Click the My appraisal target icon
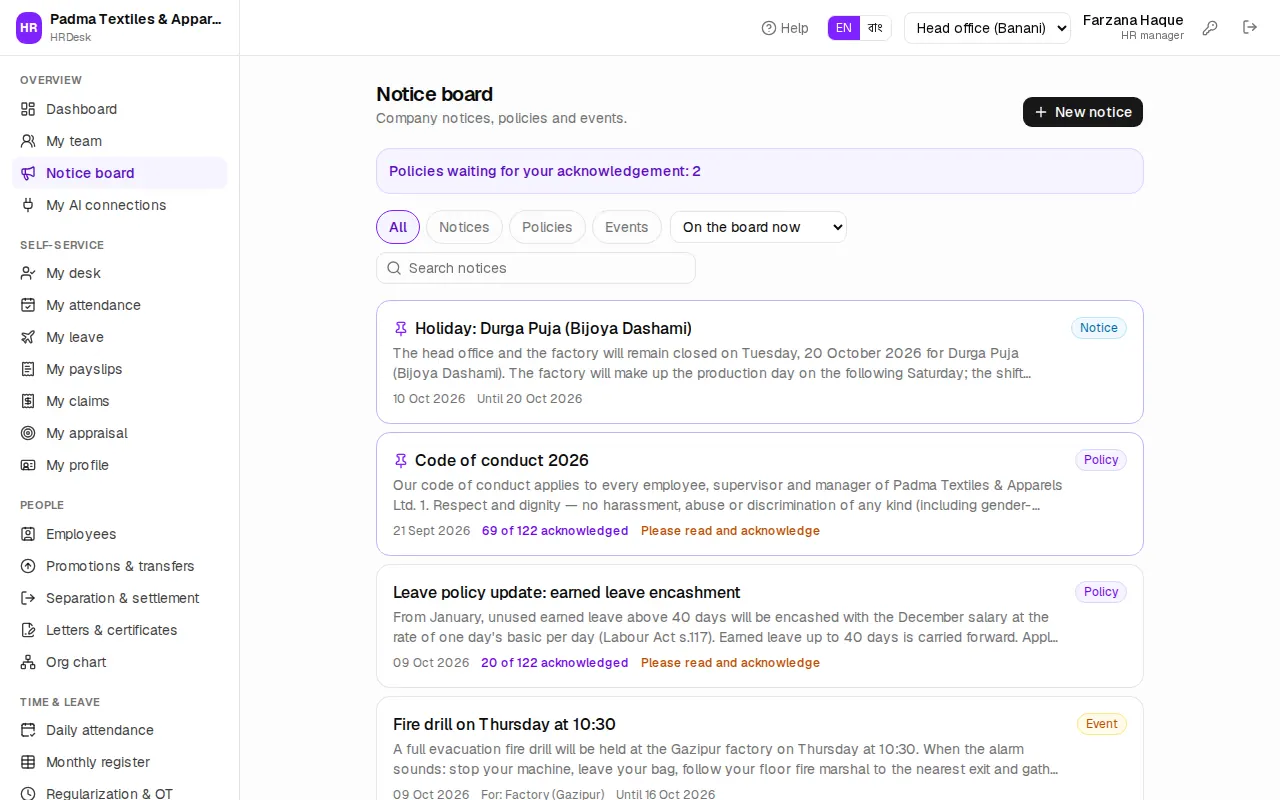The height and width of the screenshot is (800, 1280). tap(28, 433)
